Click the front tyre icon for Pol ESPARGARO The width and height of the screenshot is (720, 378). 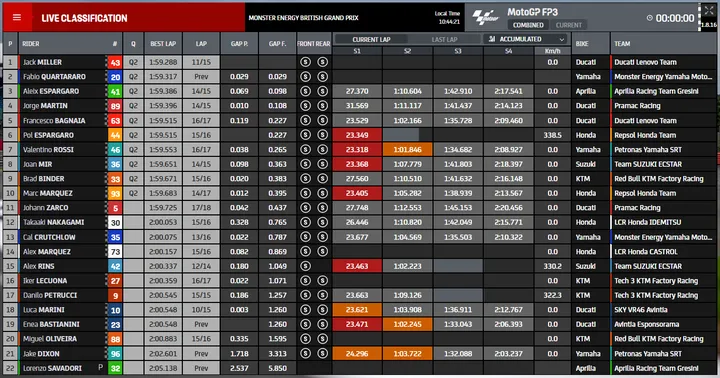[305, 135]
